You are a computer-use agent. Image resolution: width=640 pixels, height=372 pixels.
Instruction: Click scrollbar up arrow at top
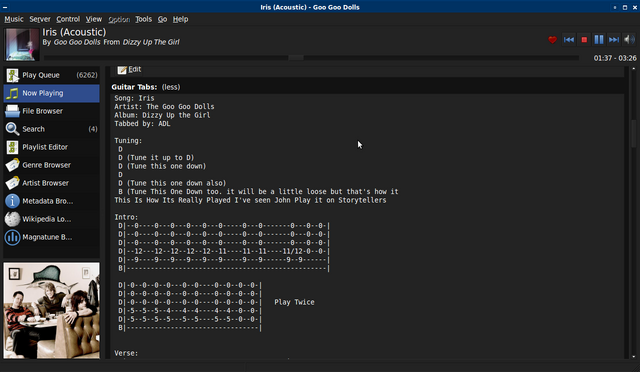tap(633, 69)
